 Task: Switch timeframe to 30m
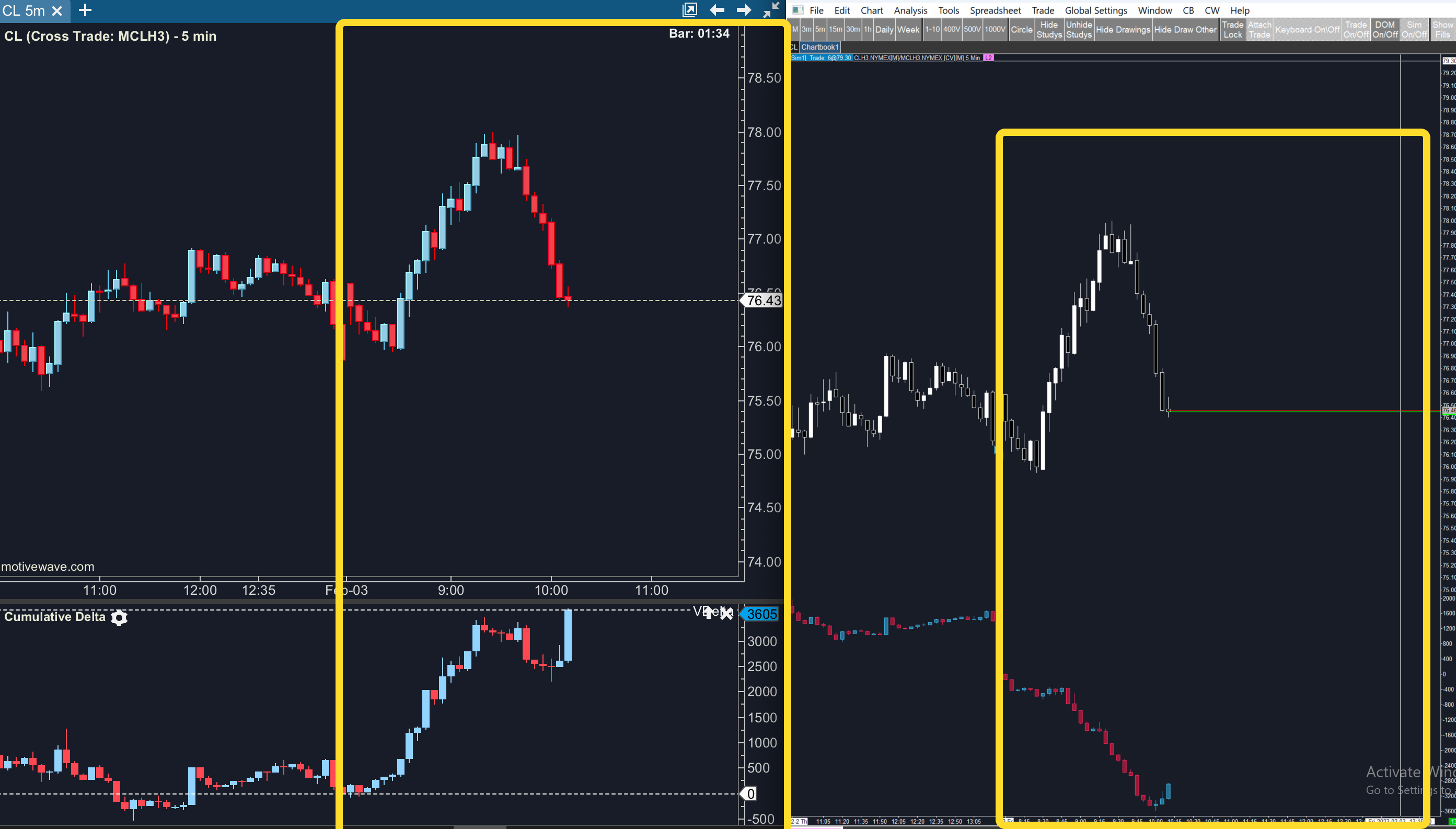click(853, 30)
